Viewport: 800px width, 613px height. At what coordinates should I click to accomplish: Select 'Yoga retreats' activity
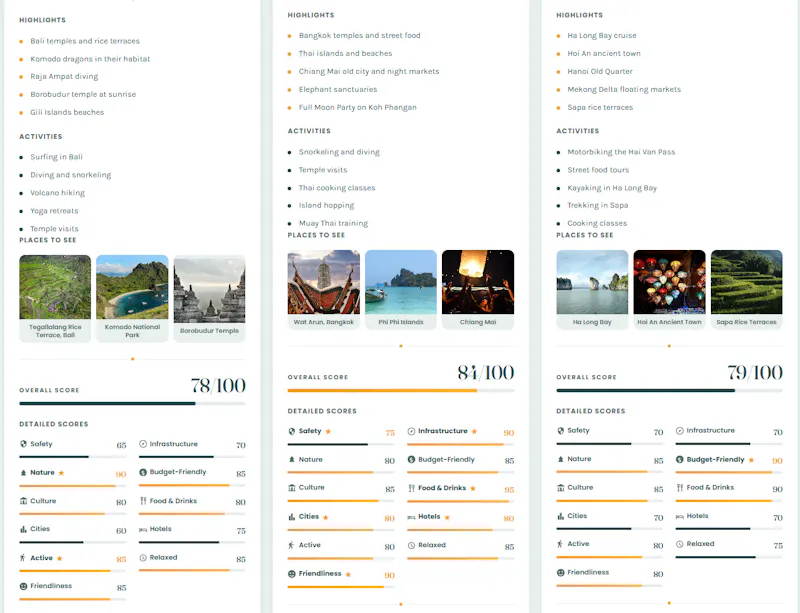tap(54, 211)
